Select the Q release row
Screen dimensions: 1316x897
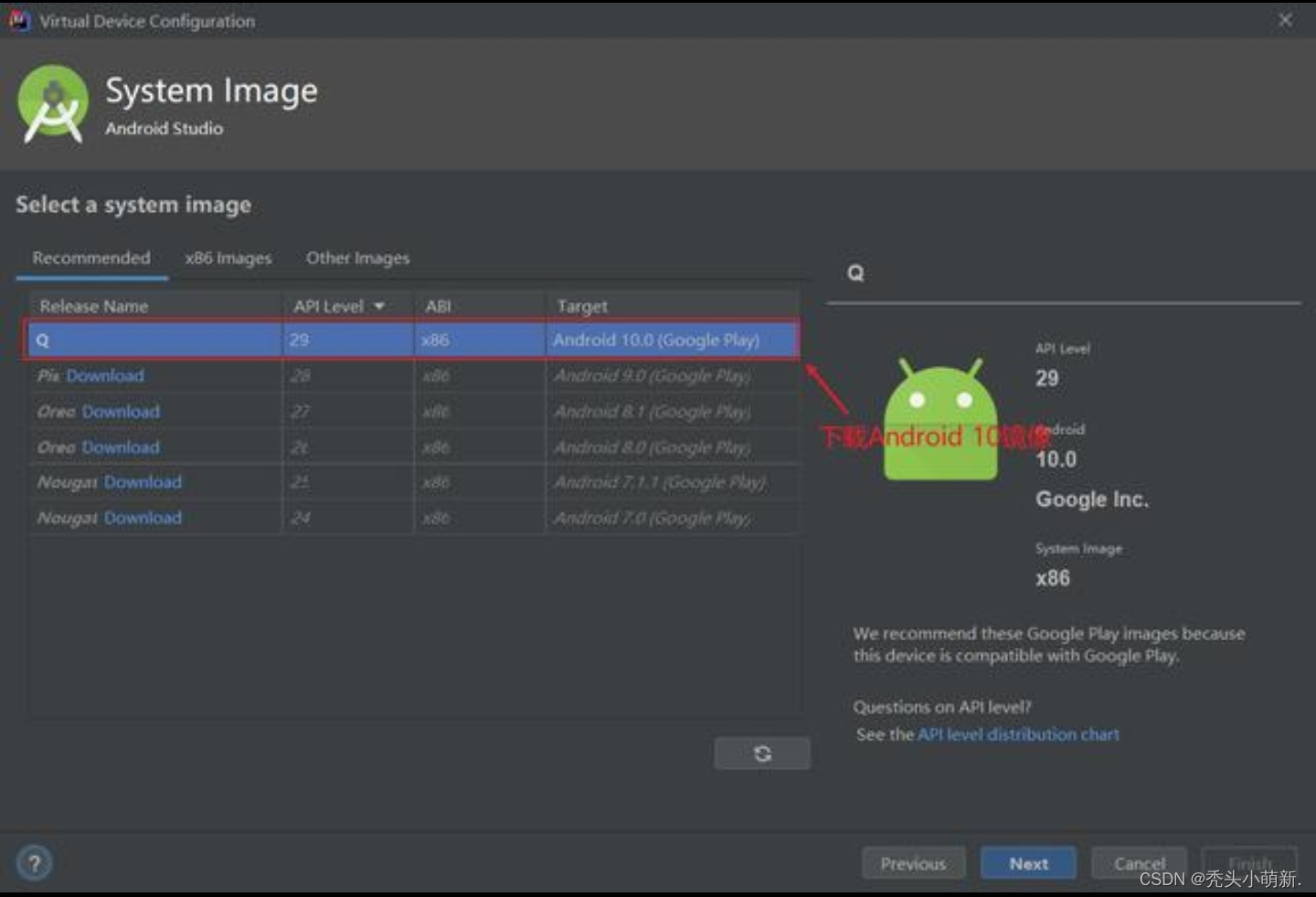point(414,340)
